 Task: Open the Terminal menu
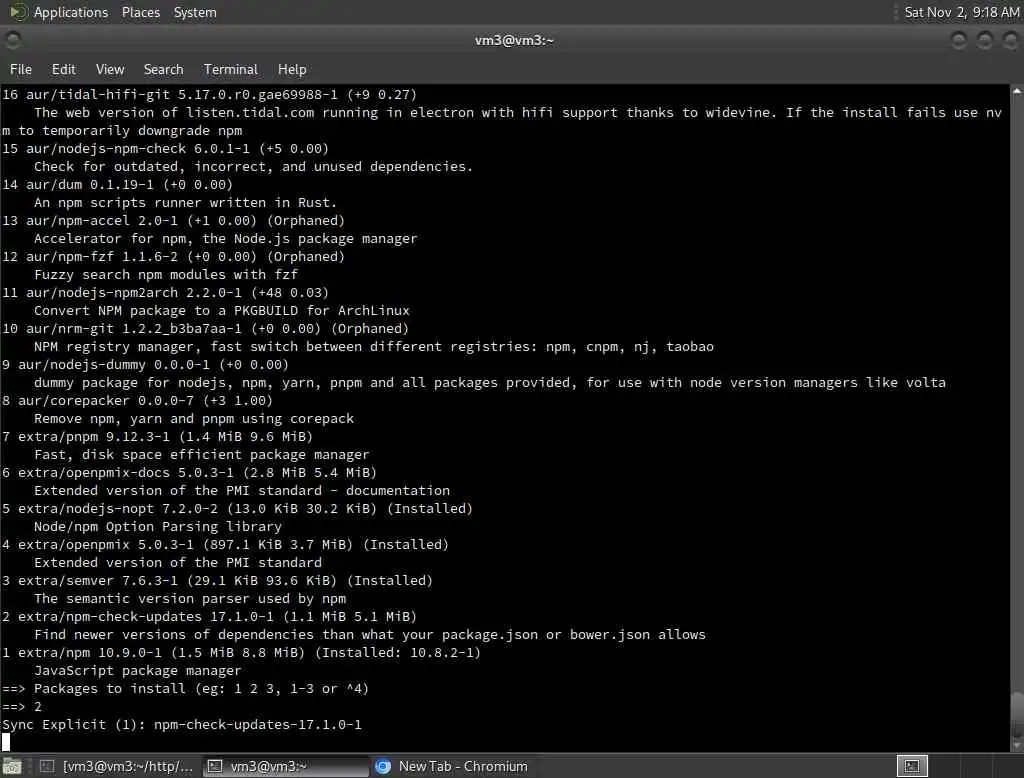tap(231, 69)
